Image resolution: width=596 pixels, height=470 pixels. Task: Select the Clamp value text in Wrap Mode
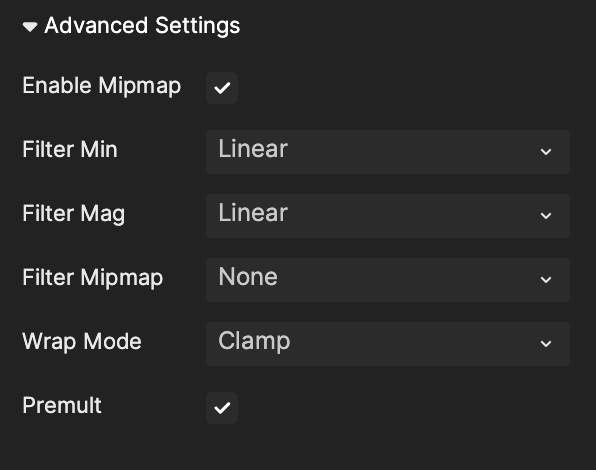[254, 341]
